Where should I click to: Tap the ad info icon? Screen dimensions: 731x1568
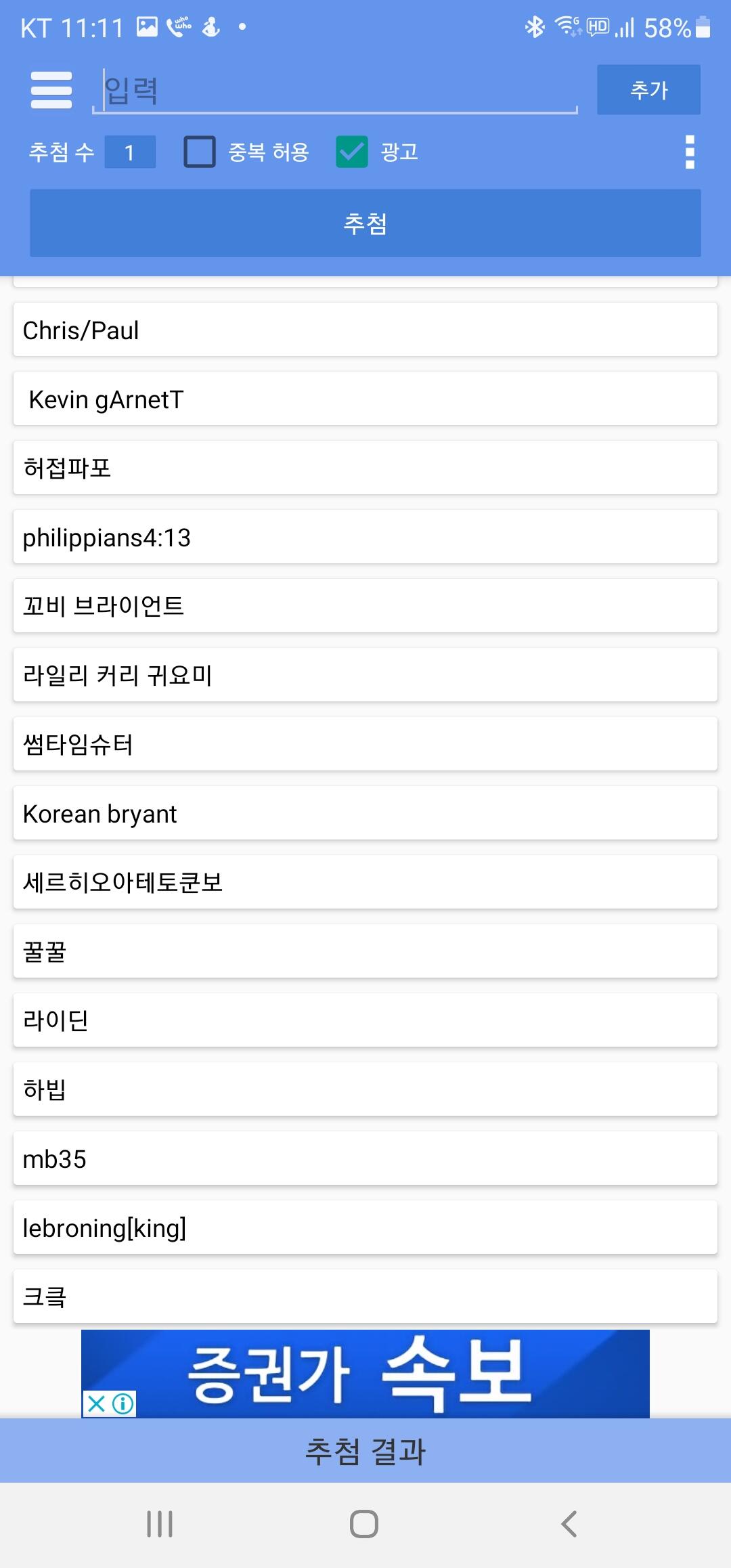(123, 1403)
